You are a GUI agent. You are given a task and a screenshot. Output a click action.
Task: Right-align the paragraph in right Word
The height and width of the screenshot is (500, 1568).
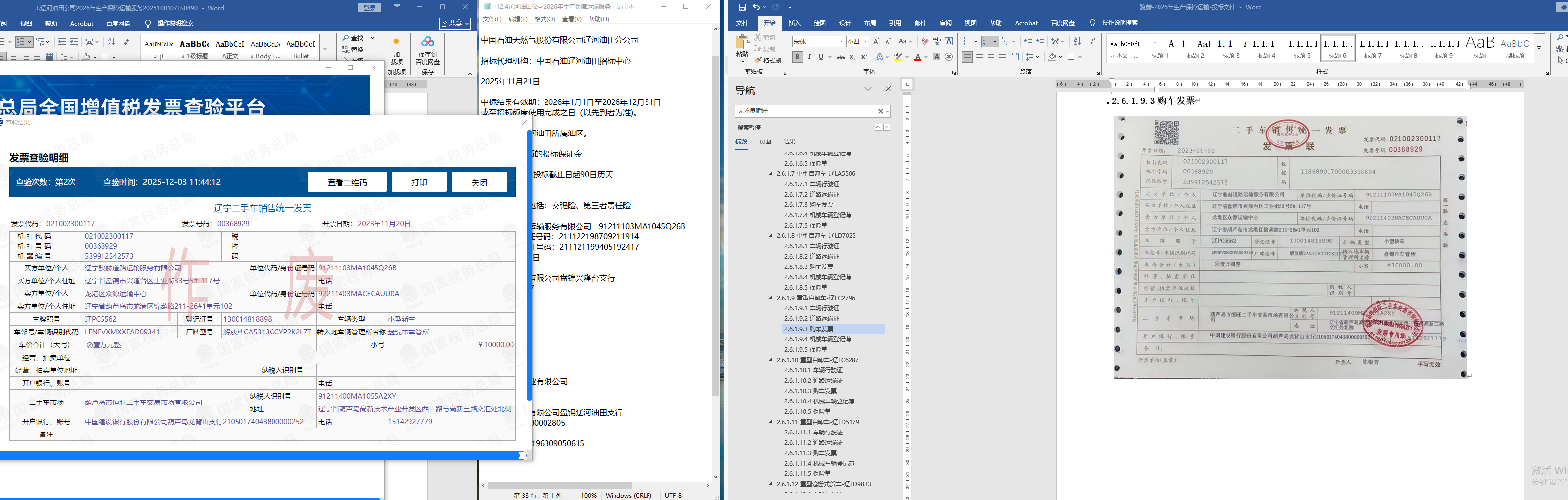click(x=991, y=57)
